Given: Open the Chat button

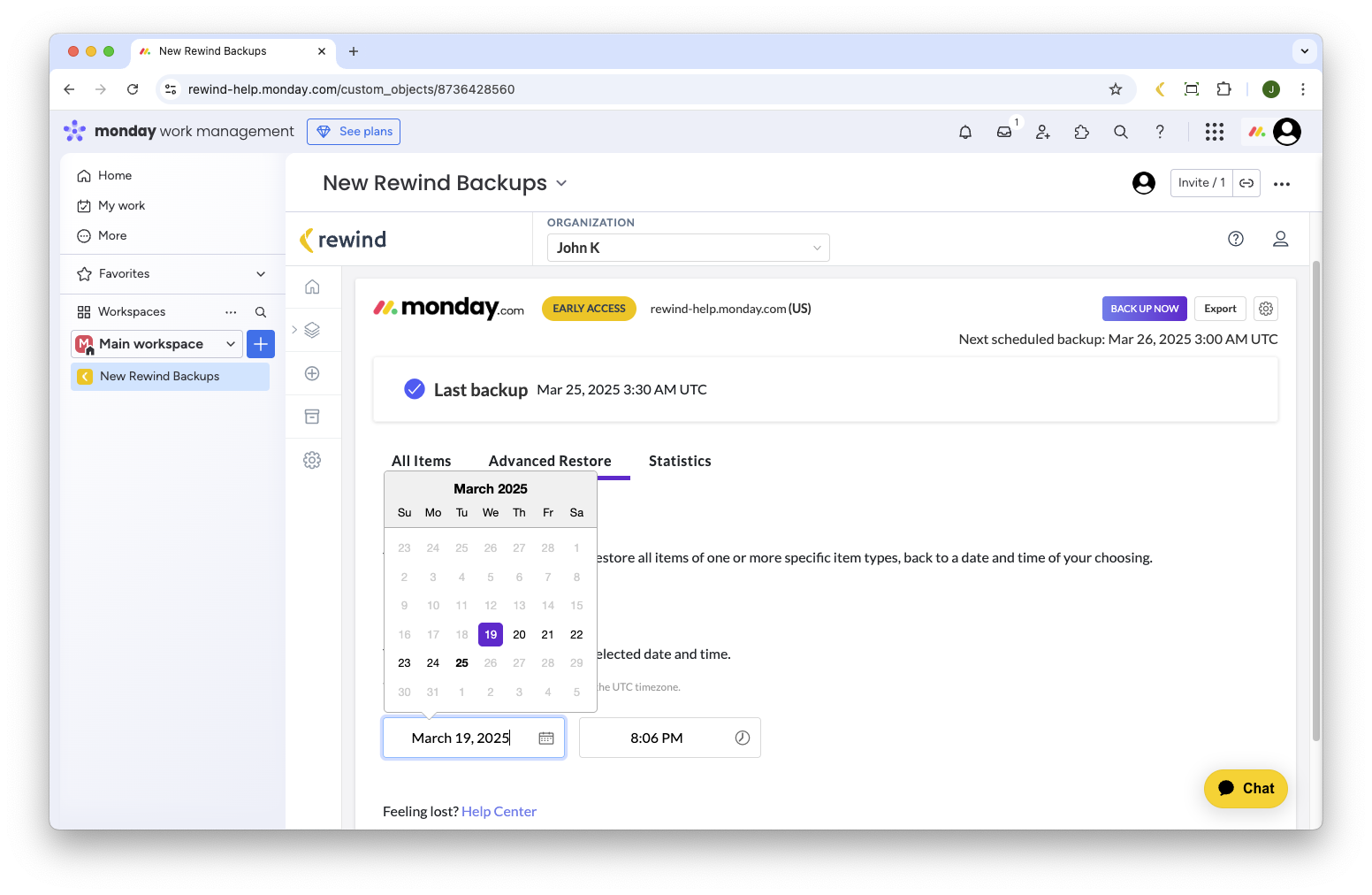Looking at the screenshot, I should pyautogui.click(x=1246, y=789).
